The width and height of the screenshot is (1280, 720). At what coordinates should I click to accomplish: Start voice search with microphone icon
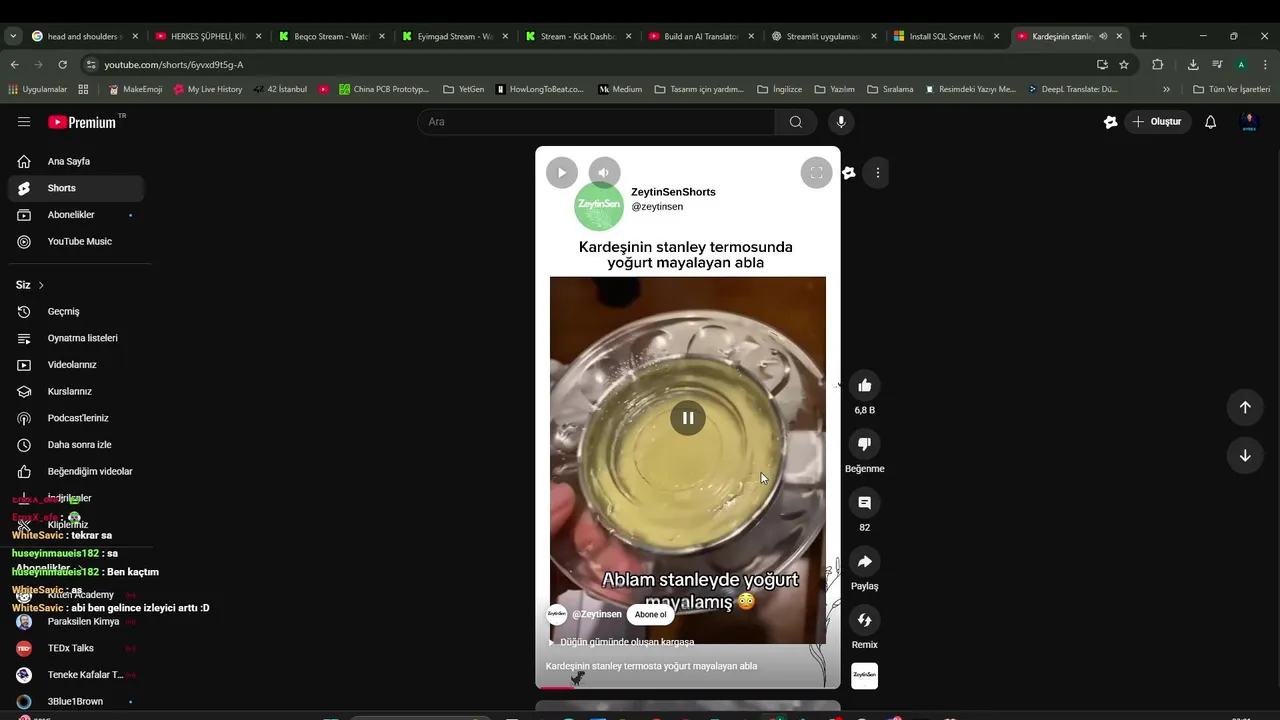[x=841, y=122]
